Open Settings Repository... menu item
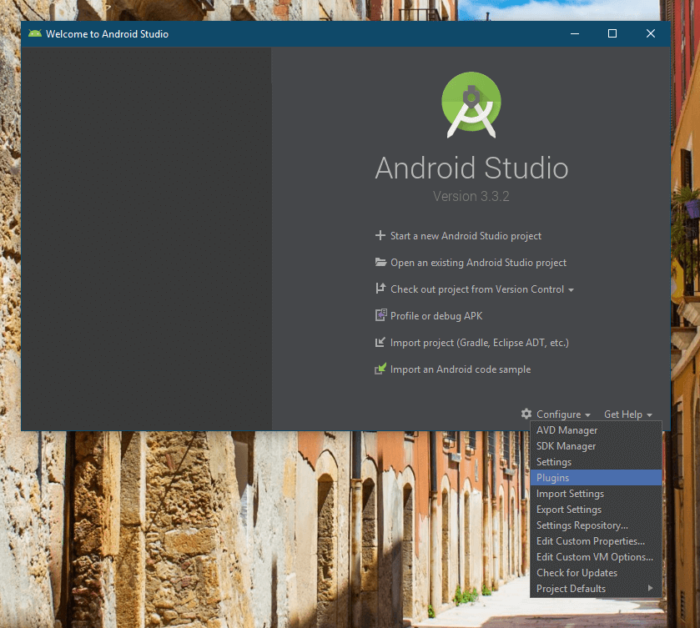Image resolution: width=700 pixels, height=628 pixels. click(x=596, y=525)
